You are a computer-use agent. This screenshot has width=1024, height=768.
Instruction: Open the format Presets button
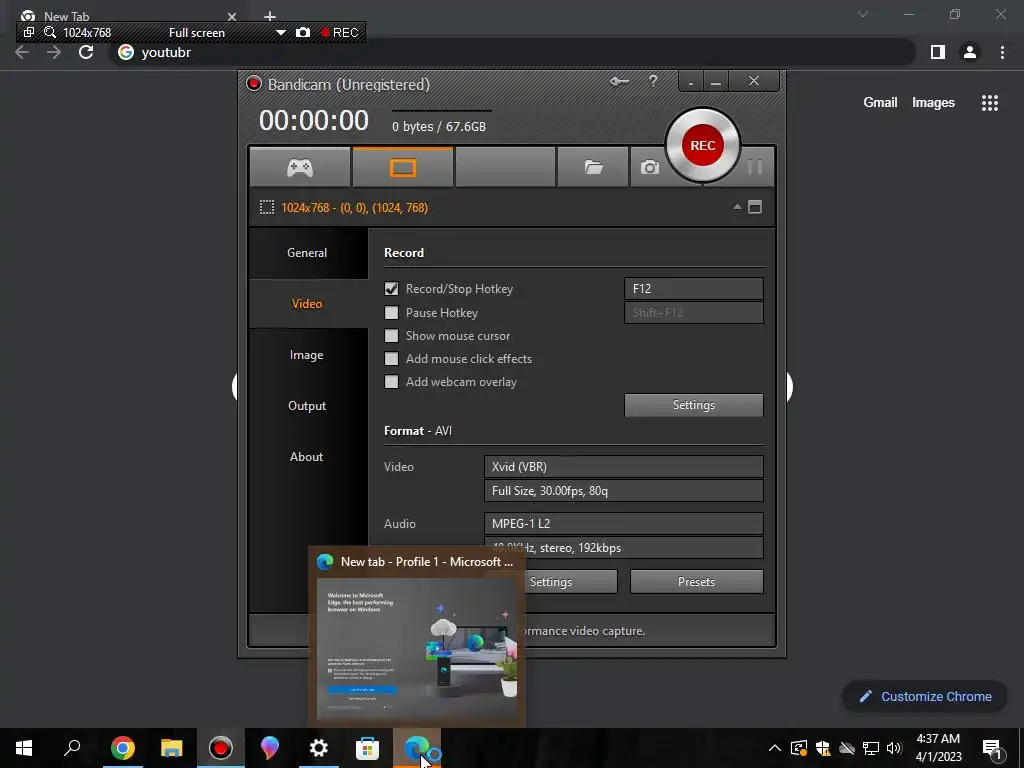tap(696, 582)
